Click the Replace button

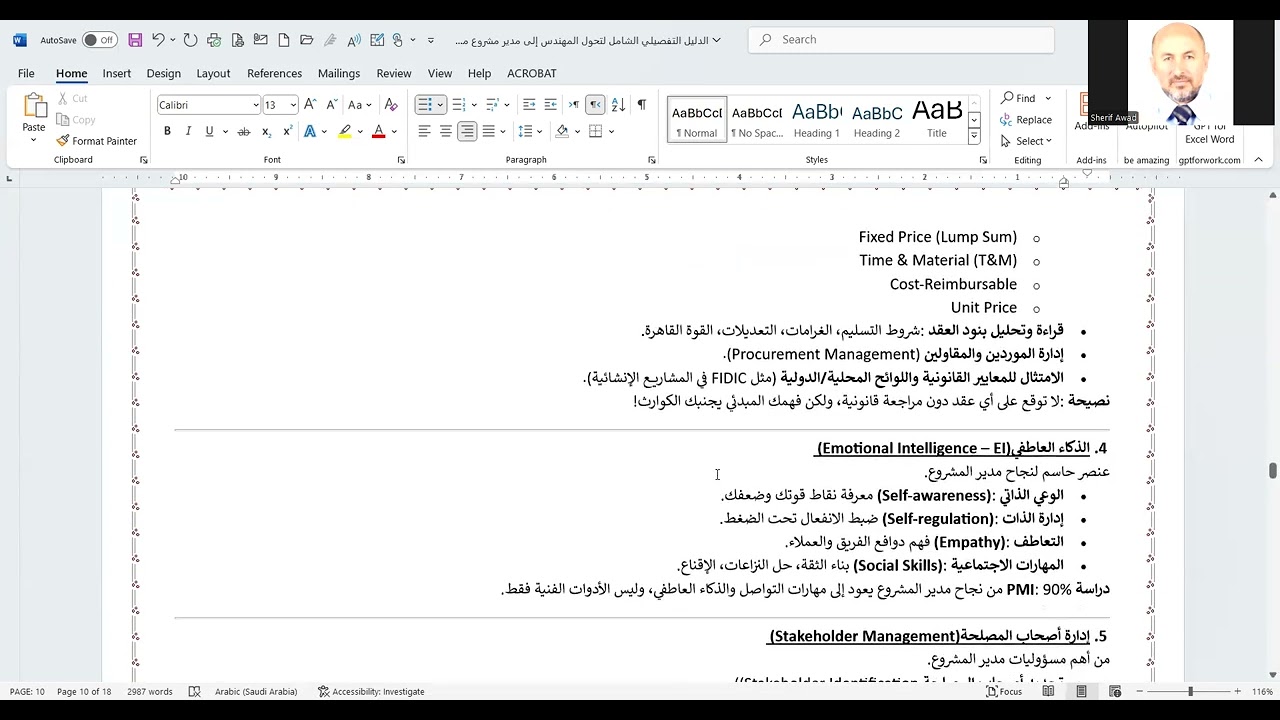1026,120
